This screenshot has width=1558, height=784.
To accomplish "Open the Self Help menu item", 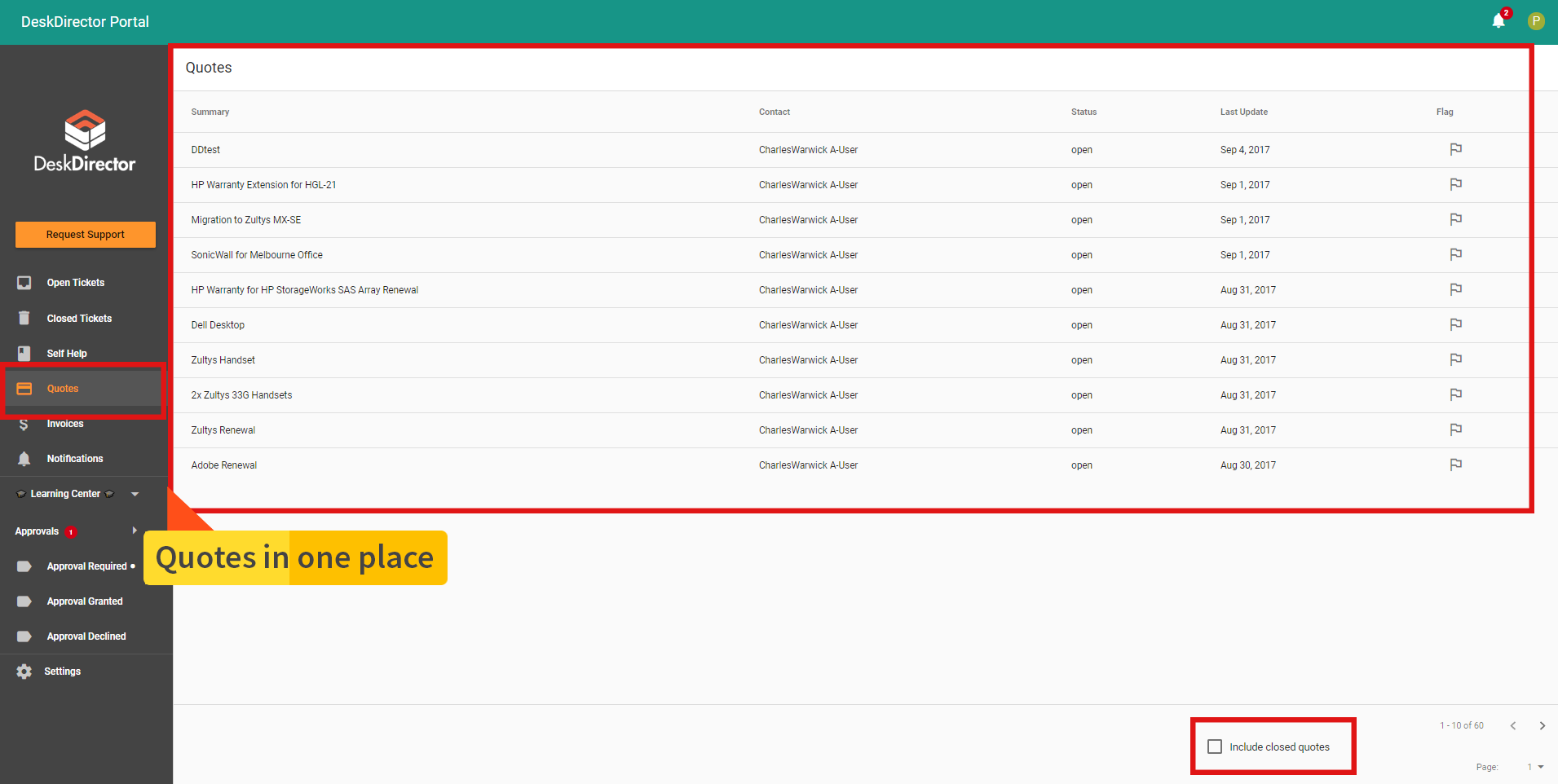I will click(86, 354).
